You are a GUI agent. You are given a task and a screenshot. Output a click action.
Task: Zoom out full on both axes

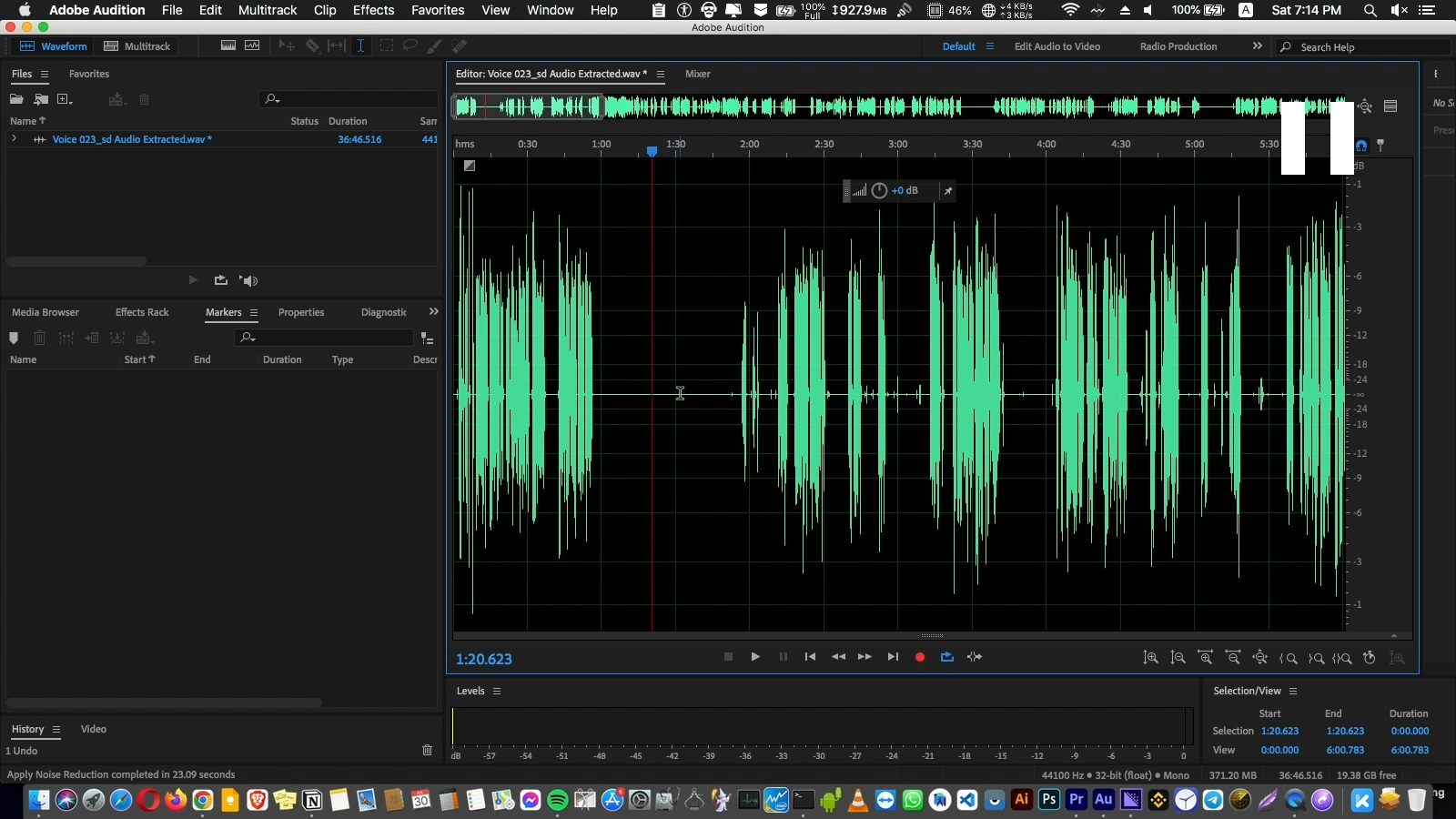pos(1260,658)
